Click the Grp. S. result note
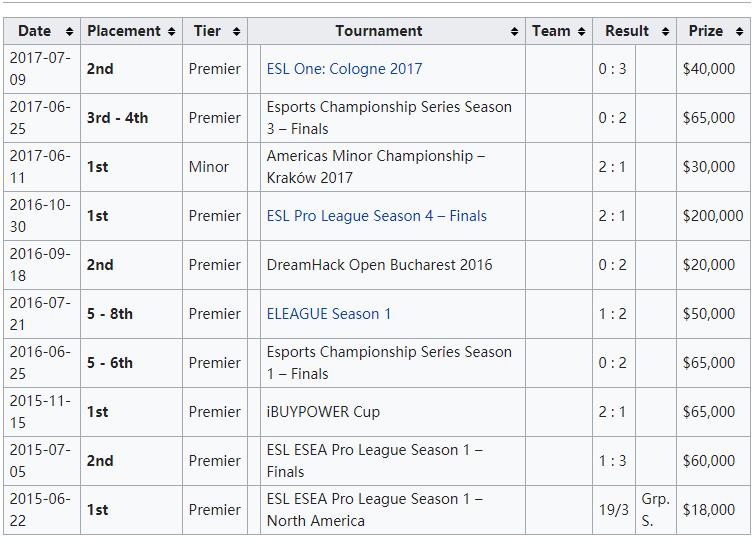Viewport: 754px width, 546px height. (655, 509)
